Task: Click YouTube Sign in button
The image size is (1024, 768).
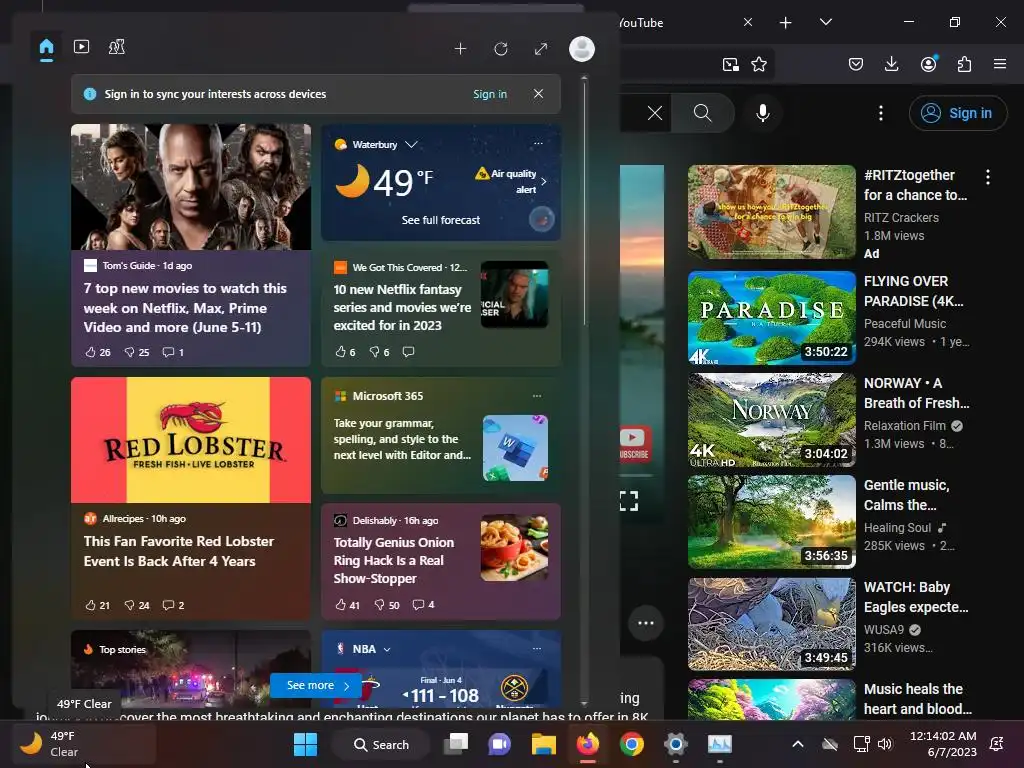Action: click(x=957, y=113)
